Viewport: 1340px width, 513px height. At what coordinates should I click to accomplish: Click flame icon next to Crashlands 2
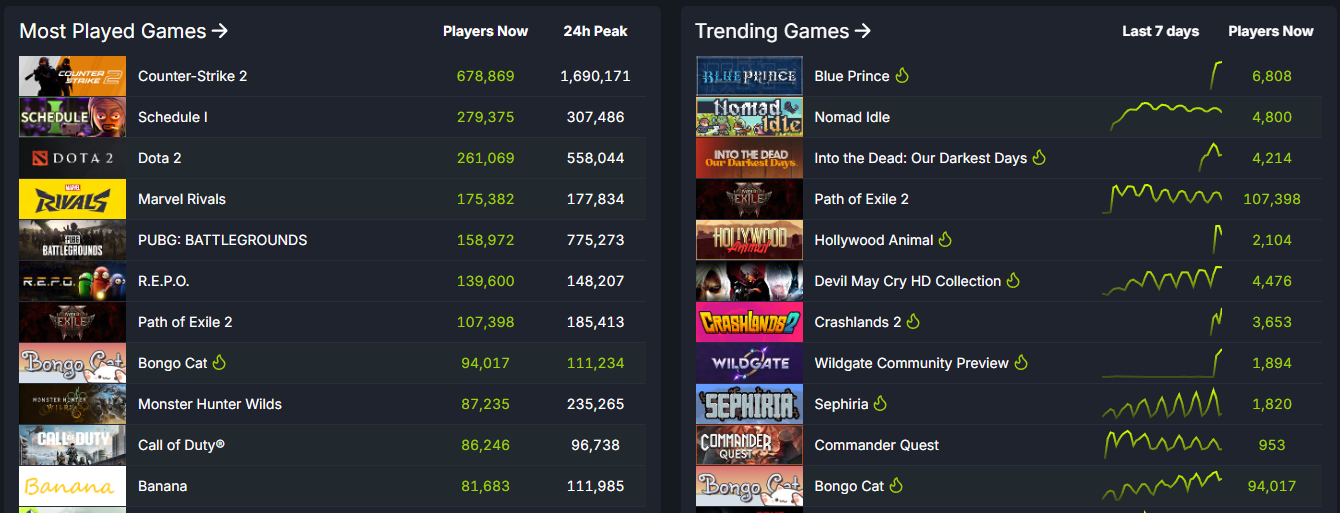pyautogui.click(x=913, y=321)
